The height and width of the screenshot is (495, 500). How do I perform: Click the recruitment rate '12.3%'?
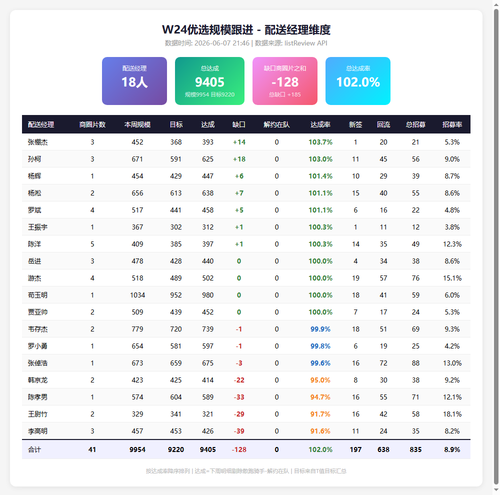pos(452,244)
